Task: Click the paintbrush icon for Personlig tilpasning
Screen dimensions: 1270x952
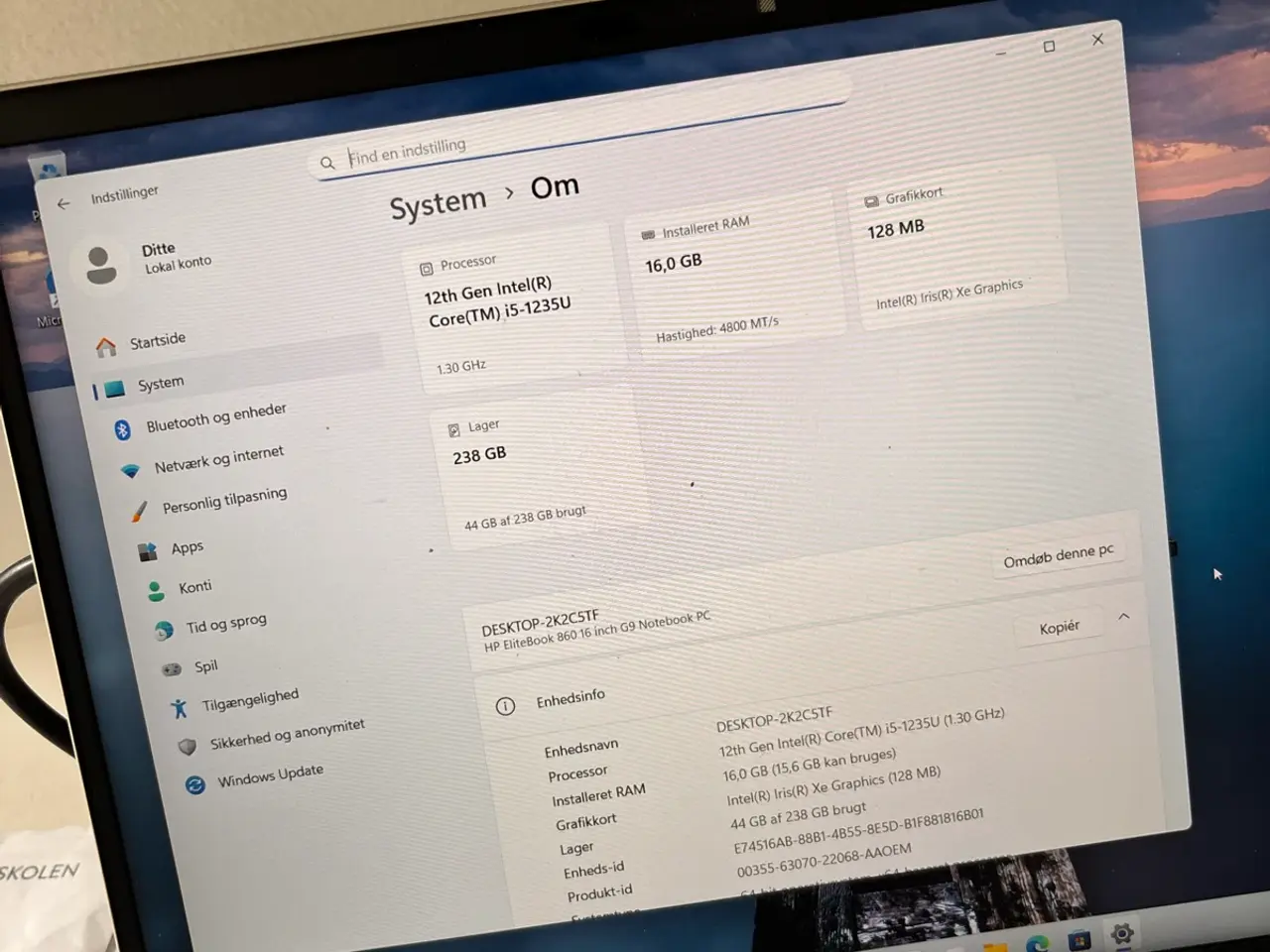Action: (x=139, y=512)
